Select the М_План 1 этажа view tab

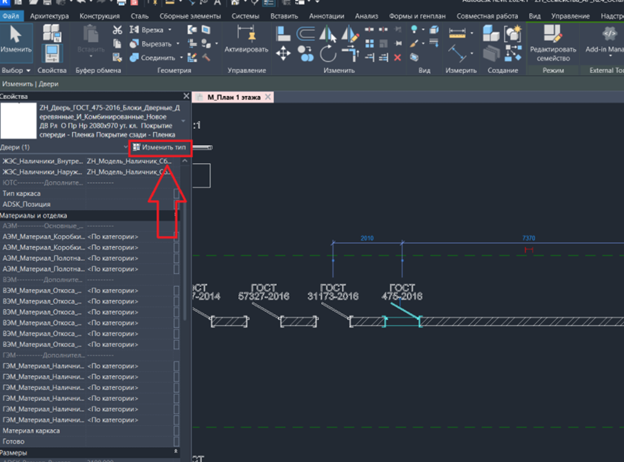(x=234, y=97)
